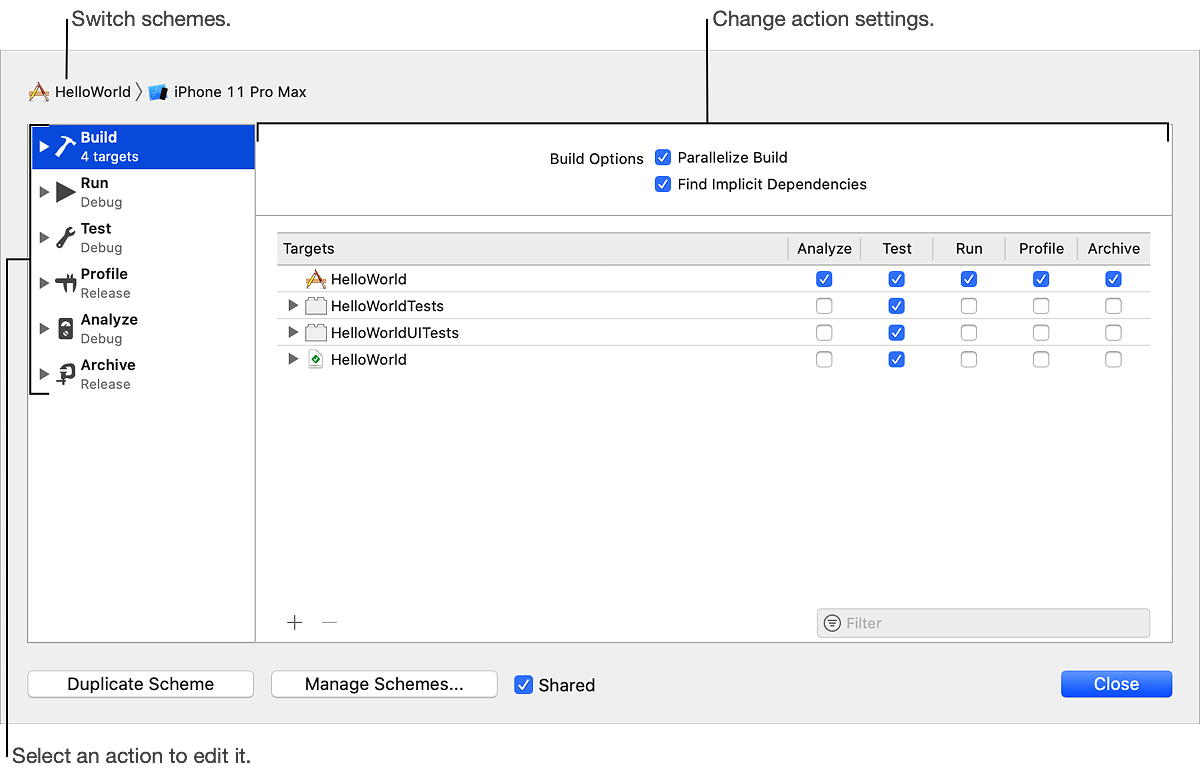The width and height of the screenshot is (1200, 774).
Task: Select the Run action play icon
Action: [x=65, y=192]
